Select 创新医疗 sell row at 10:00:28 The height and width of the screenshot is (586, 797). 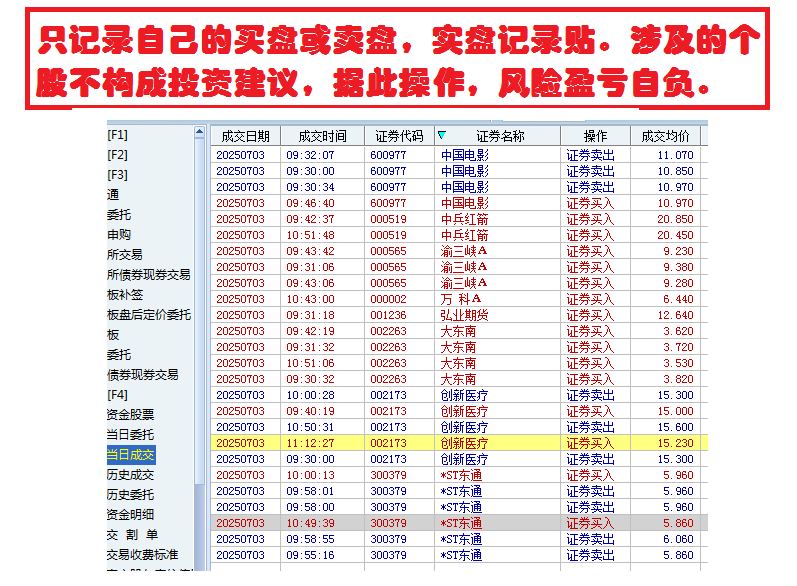(x=459, y=395)
